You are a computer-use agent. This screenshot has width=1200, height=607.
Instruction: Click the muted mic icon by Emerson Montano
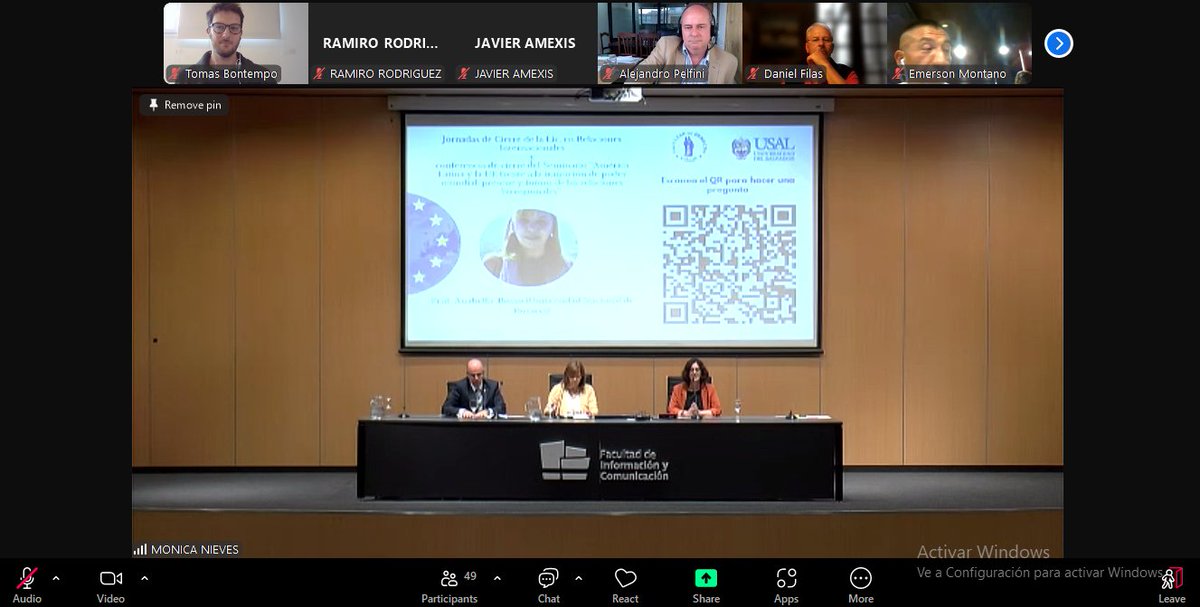click(899, 74)
